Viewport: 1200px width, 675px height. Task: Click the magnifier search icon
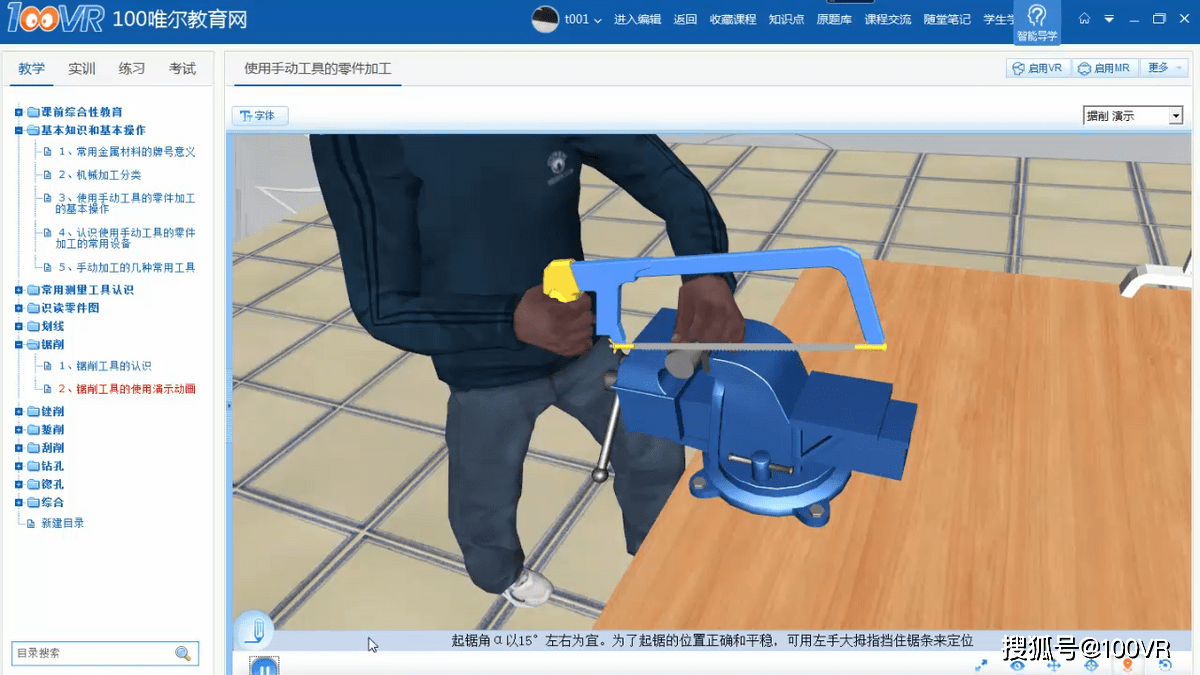coord(183,653)
